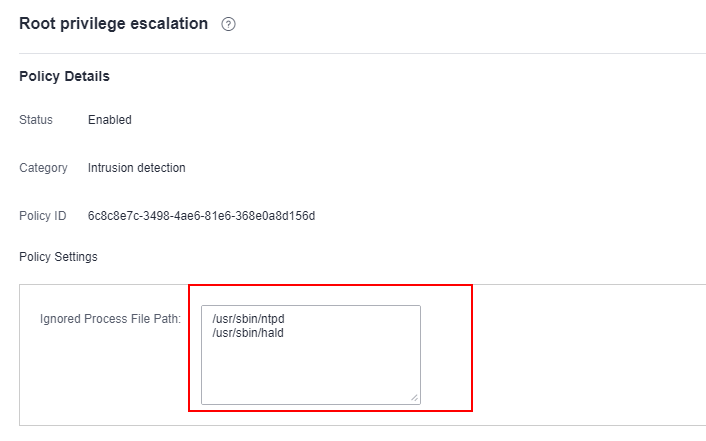Image resolution: width=706 pixels, height=441 pixels.
Task: Click the Category field label
Action: click(x=43, y=168)
